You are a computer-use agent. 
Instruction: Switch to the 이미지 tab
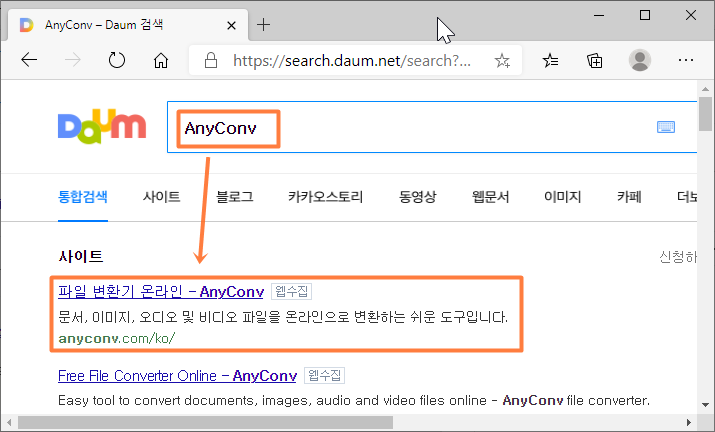563,197
